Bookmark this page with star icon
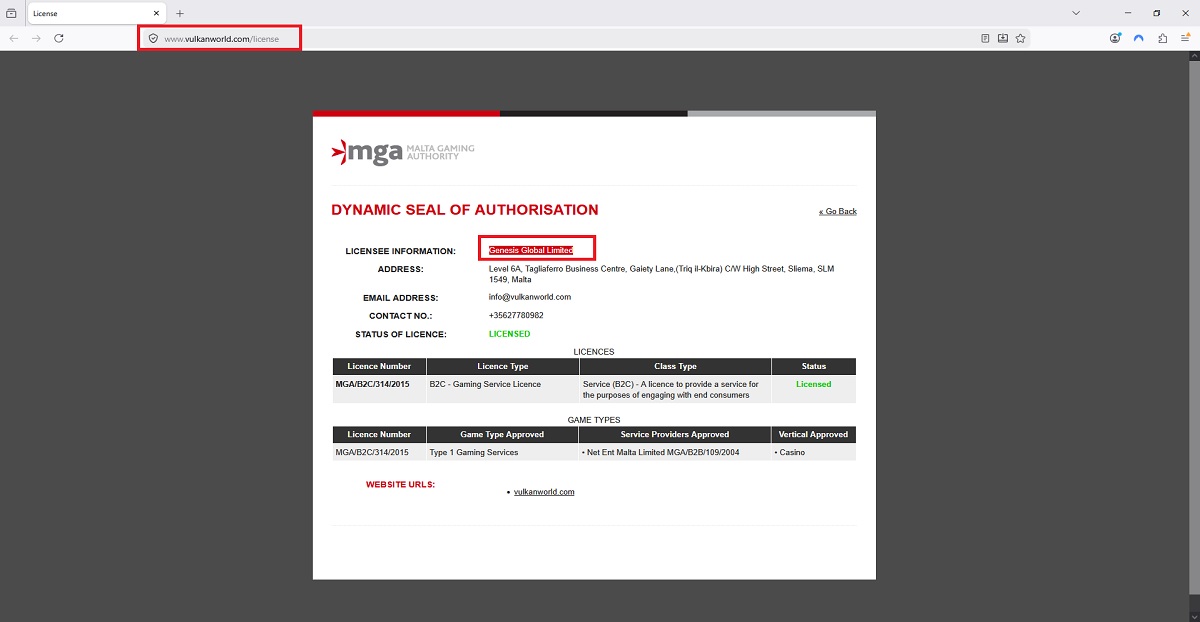Viewport: 1200px width, 622px height. (x=1020, y=38)
